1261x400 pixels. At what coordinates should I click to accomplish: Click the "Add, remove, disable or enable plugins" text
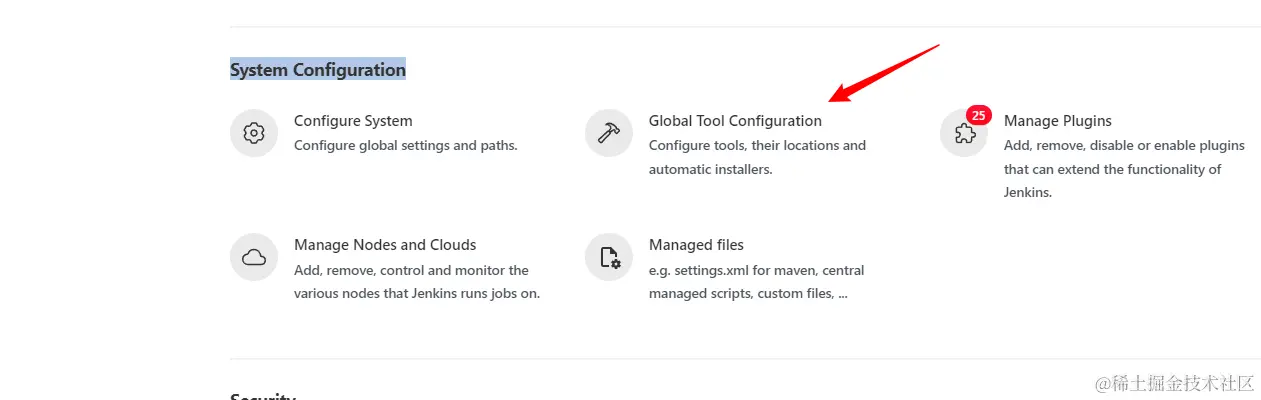tap(1124, 146)
